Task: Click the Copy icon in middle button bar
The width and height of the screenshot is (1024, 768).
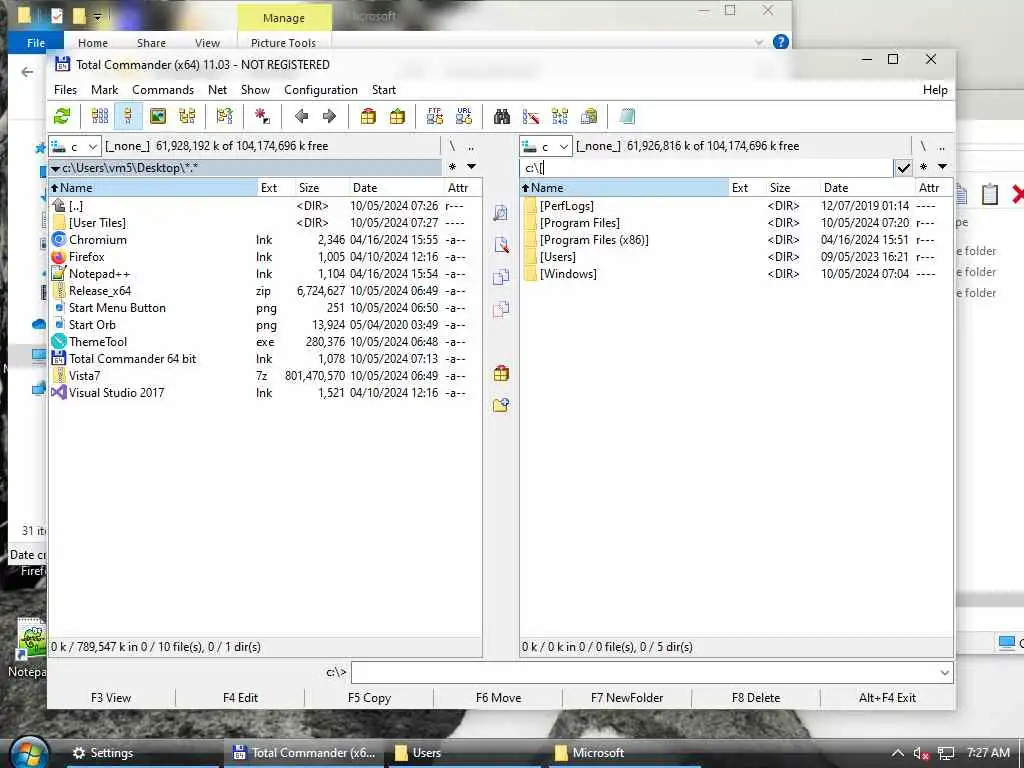Action: coord(501,277)
